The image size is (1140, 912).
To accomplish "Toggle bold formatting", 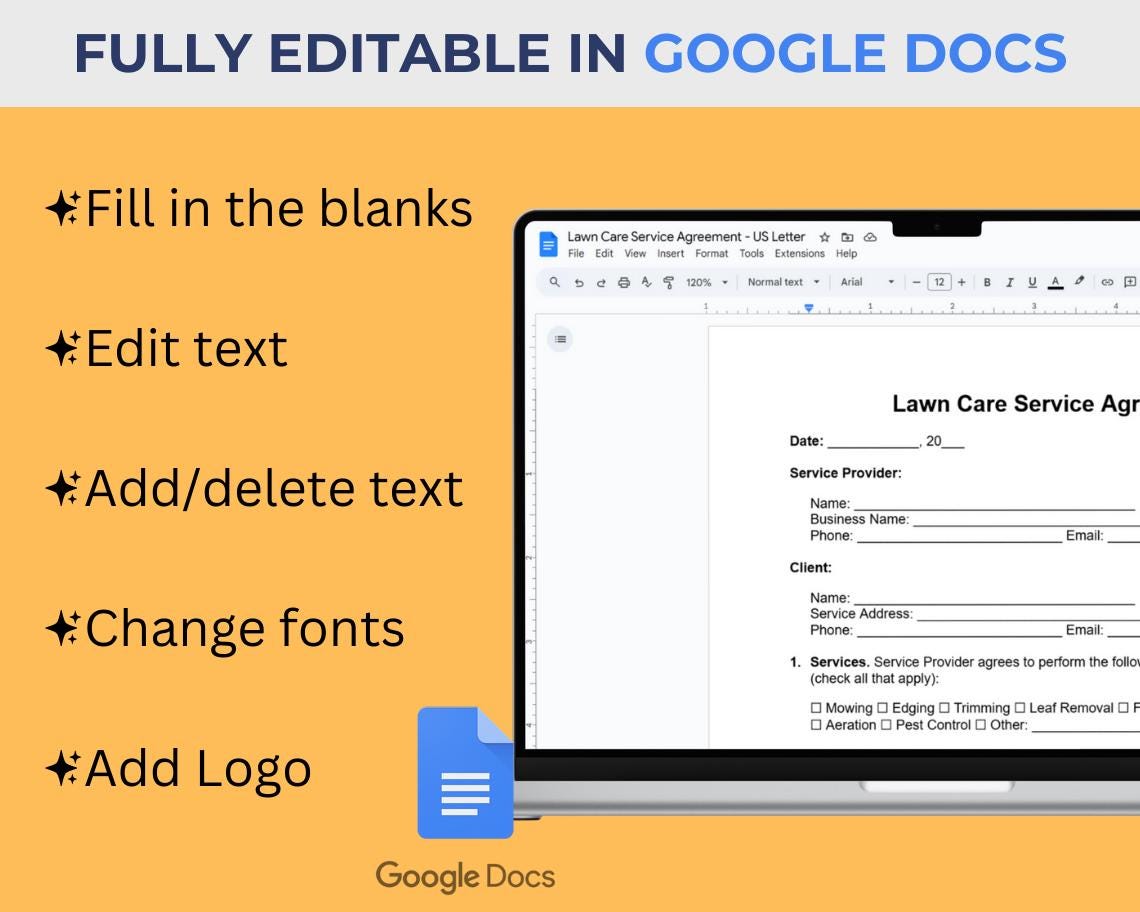I will [x=987, y=282].
